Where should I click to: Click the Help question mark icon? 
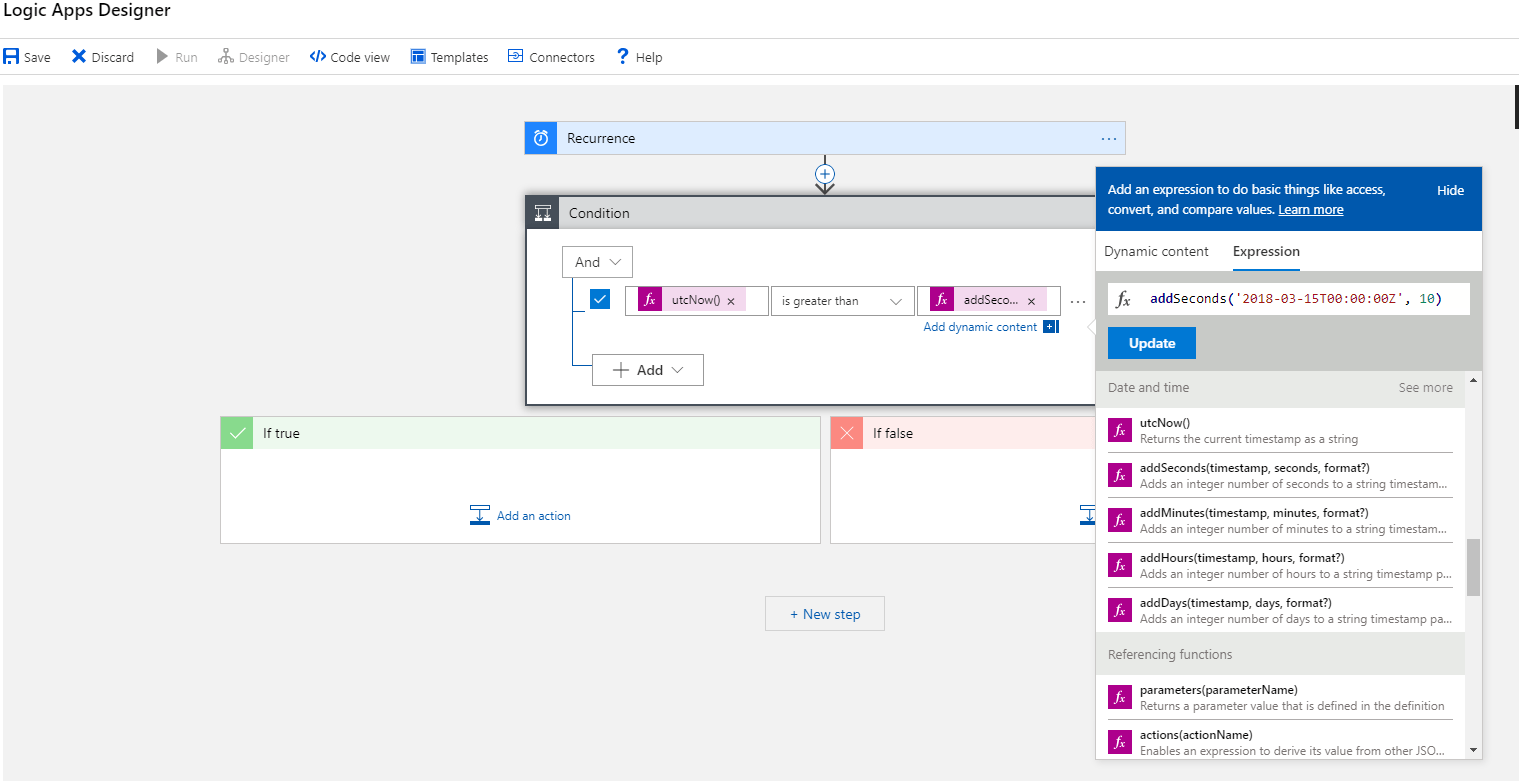pyautogui.click(x=622, y=57)
